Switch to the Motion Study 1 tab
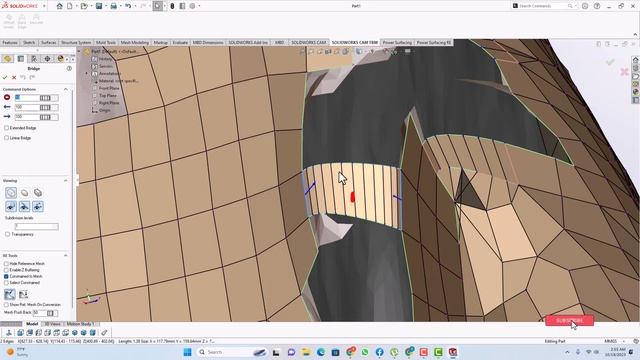640x360 pixels. (80, 324)
